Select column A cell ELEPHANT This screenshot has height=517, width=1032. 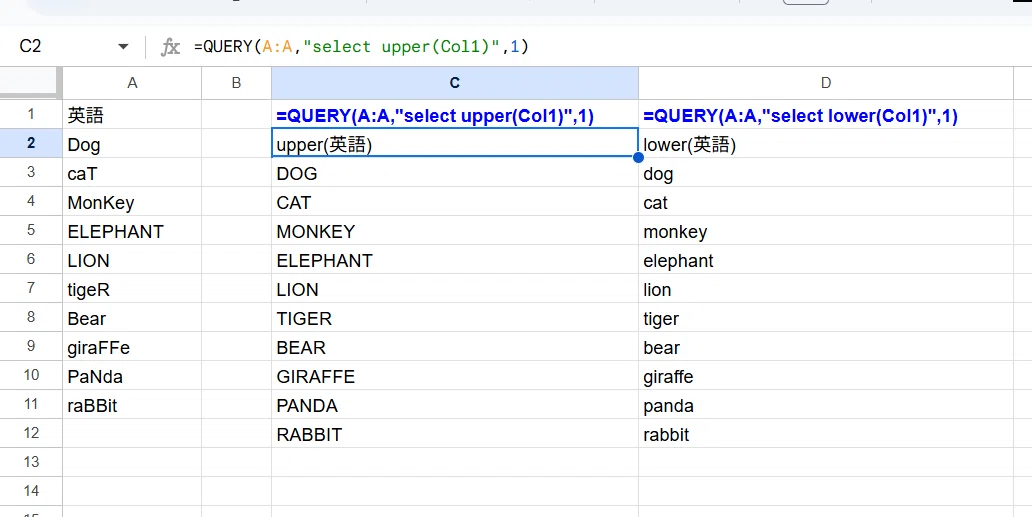tap(132, 231)
